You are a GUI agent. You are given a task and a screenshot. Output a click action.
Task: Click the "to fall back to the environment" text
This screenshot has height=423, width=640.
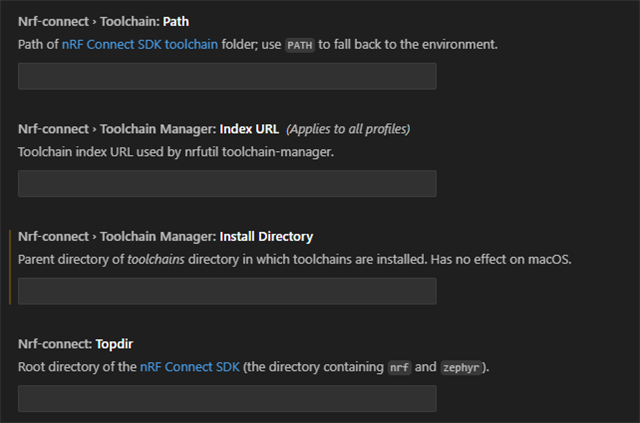(x=408, y=44)
